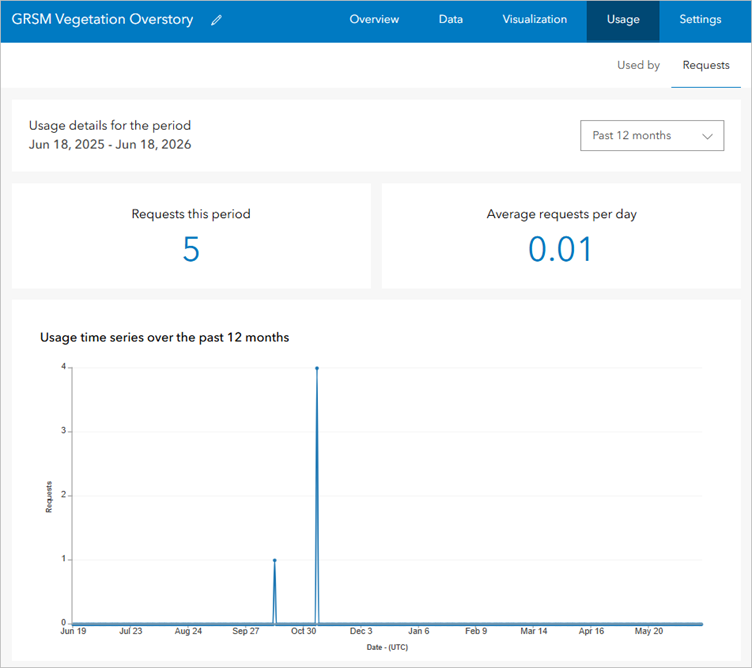
Task: Select the Requests sub-tab
Action: [x=706, y=65]
